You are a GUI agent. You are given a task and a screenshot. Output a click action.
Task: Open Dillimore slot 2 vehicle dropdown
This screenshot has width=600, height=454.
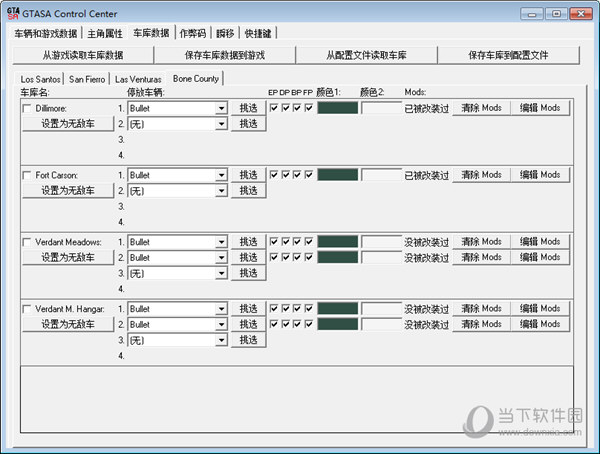pyautogui.click(x=221, y=124)
